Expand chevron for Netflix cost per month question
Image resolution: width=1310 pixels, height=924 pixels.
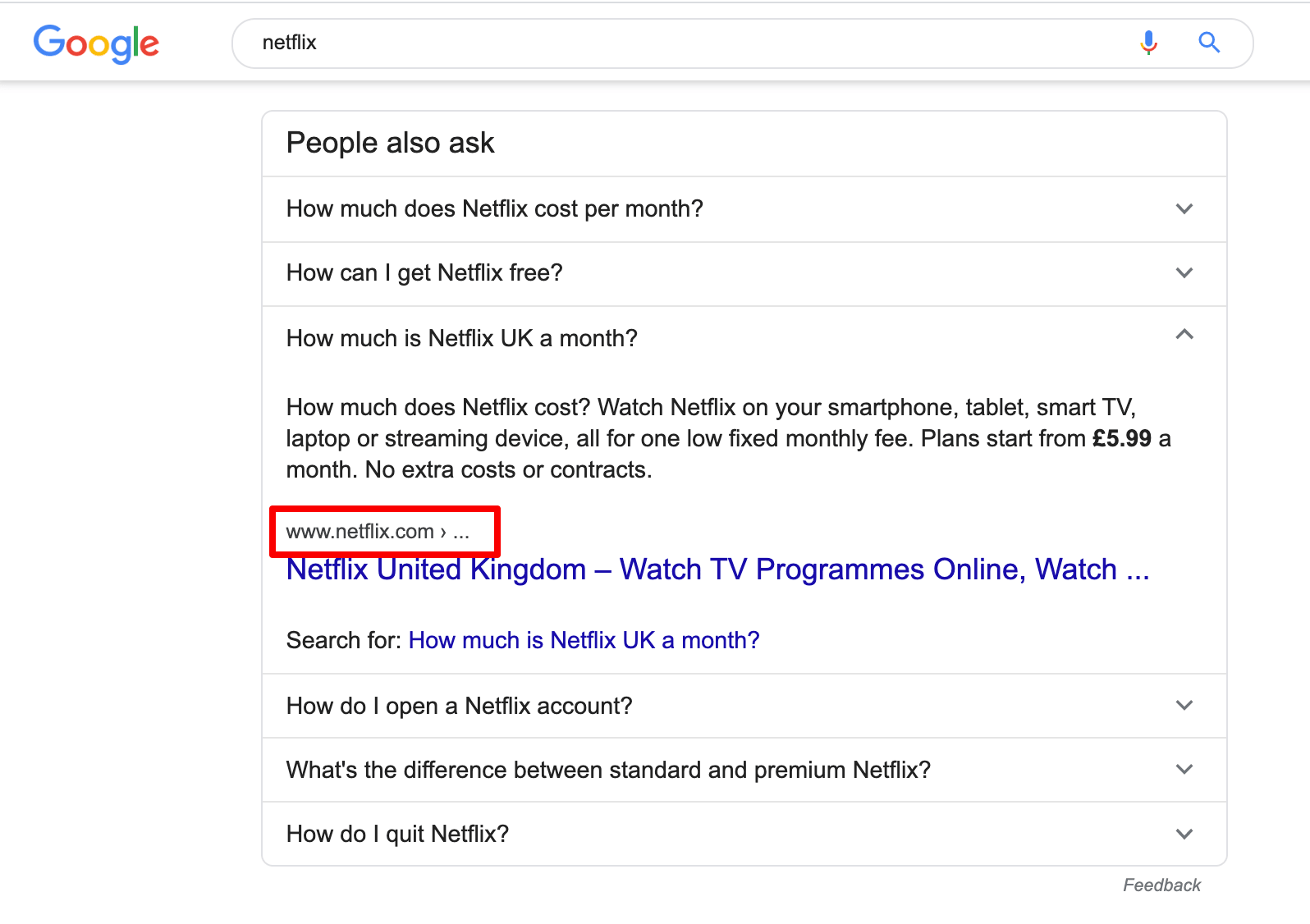[1184, 209]
